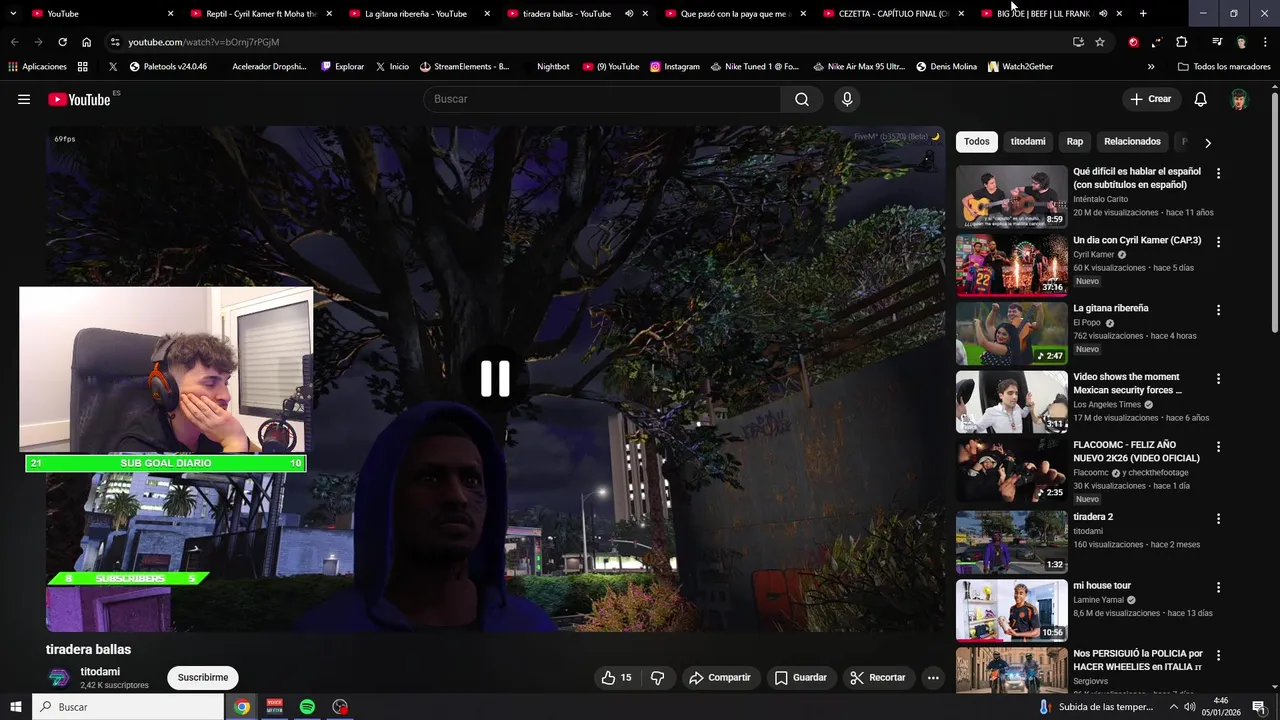1280x720 pixels.
Task: Open the StreamElements bookmark
Action: (465, 67)
